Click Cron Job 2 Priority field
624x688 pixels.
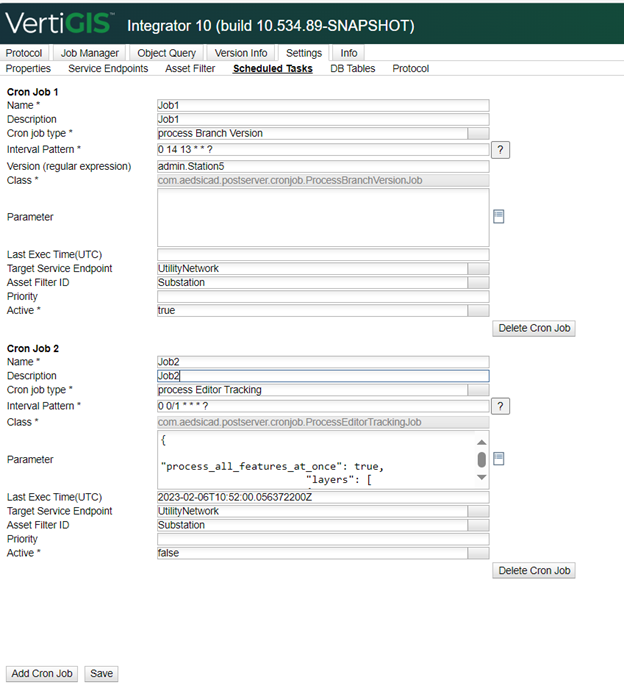coord(323,539)
